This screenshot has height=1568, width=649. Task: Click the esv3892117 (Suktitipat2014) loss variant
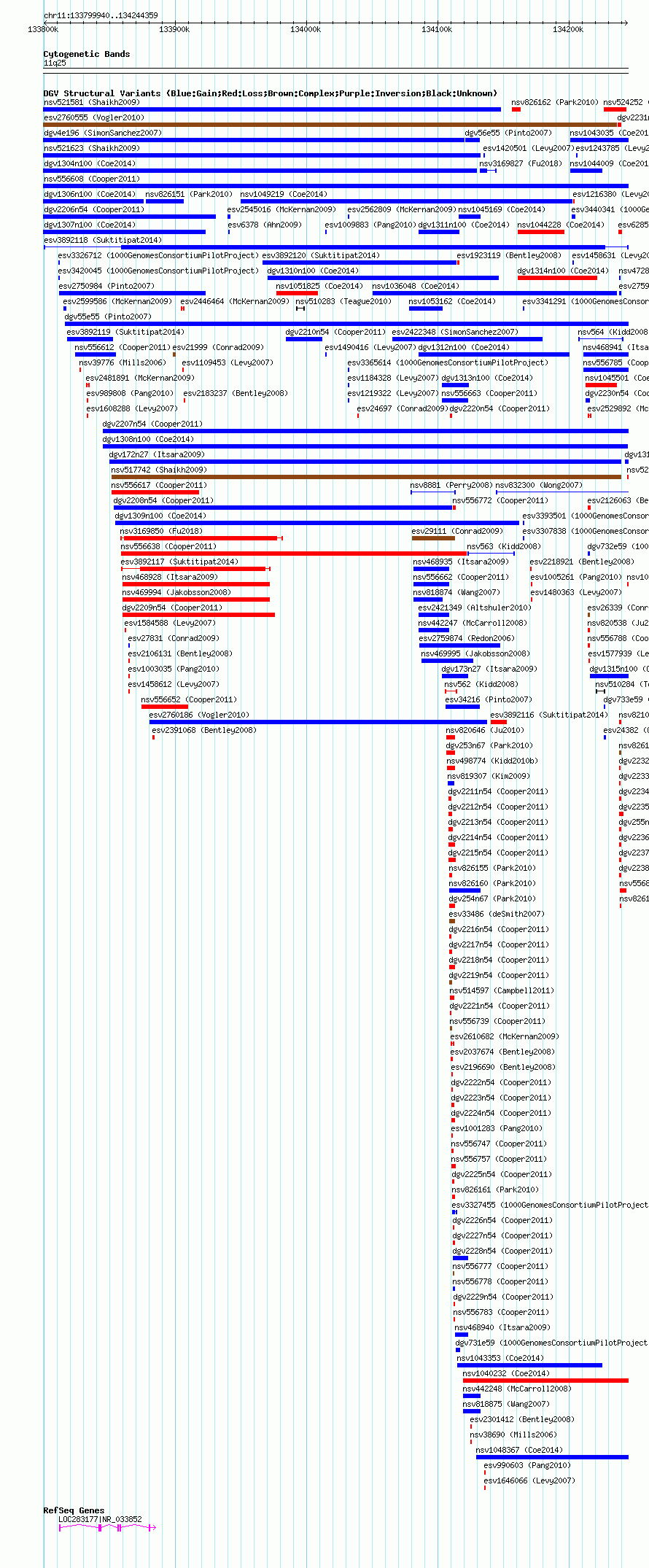195,569
